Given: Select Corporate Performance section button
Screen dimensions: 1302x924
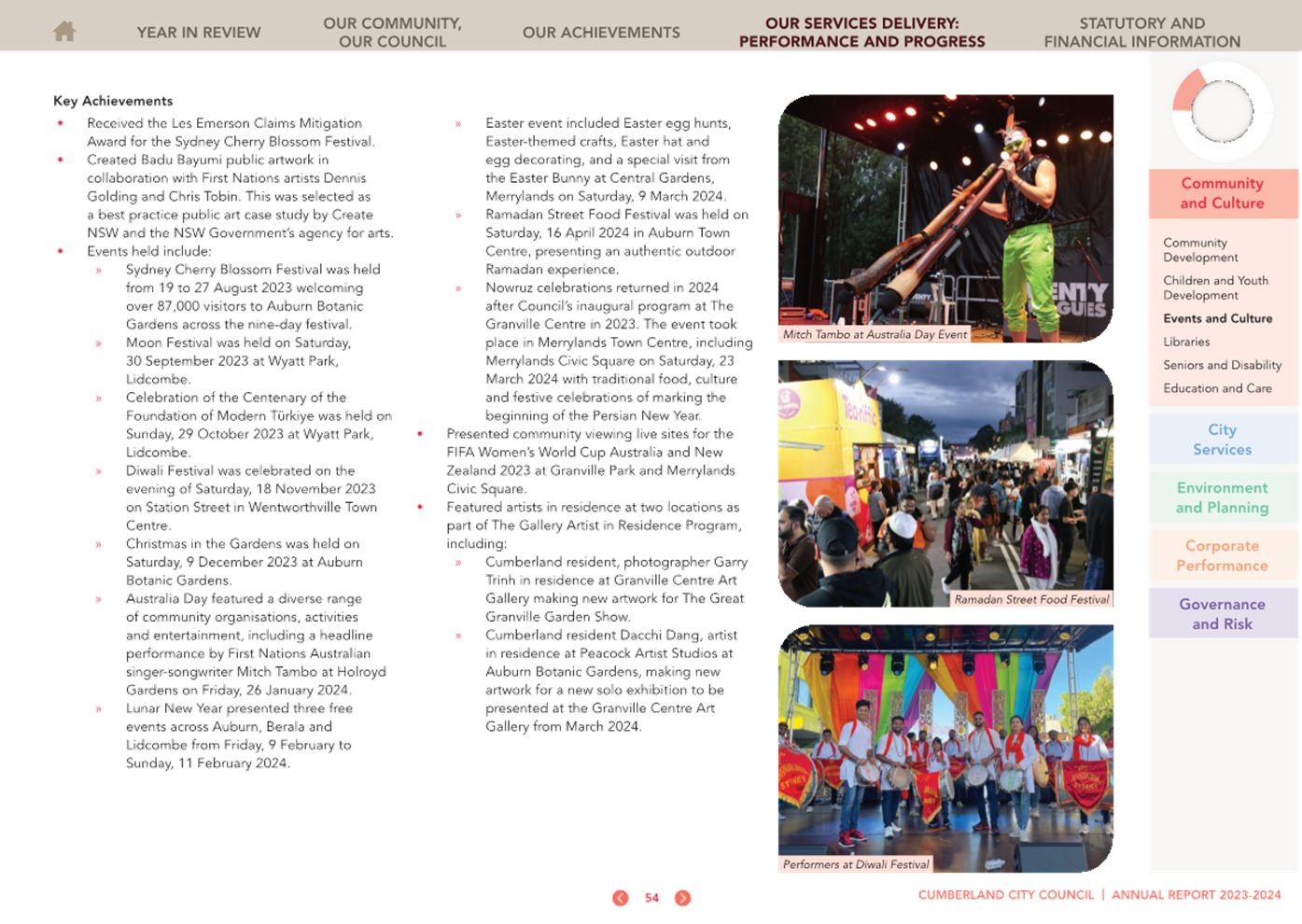Looking at the screenshot, I should click(1223, 555).
